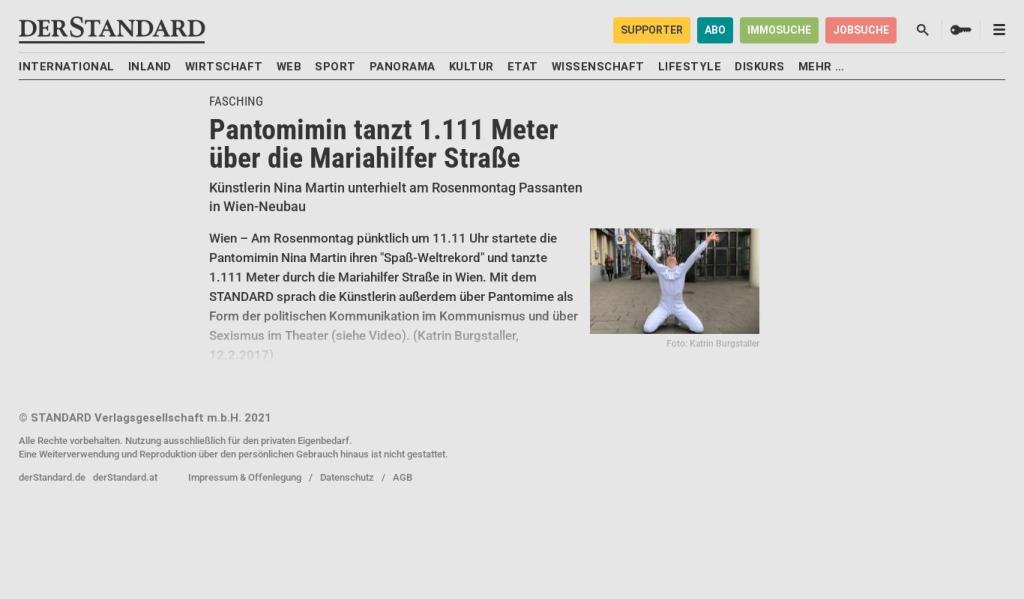
Task: Open the pantomime dancer photo
Action: tap(674, 281)
